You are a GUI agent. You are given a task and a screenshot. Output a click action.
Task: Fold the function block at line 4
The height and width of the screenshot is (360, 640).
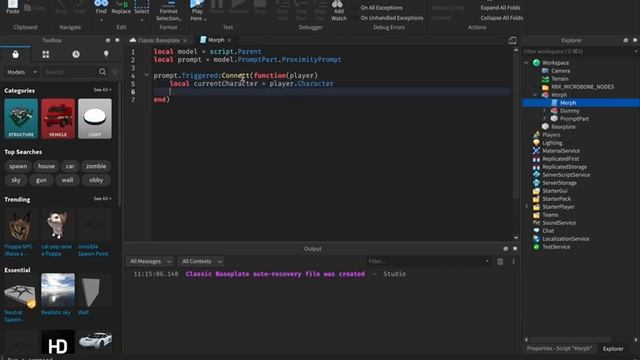pos(146,75)
